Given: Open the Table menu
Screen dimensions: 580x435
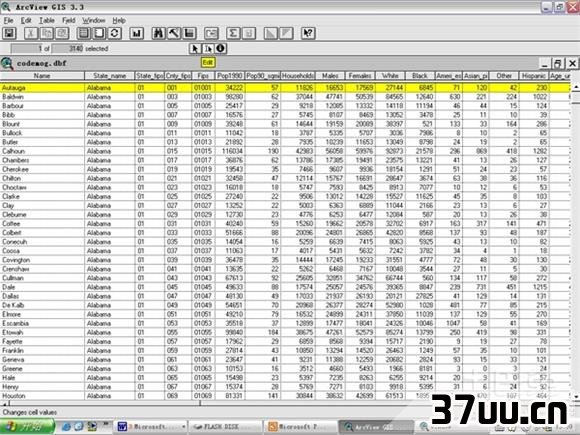Looking at the screenshot, I should point(47,20).
